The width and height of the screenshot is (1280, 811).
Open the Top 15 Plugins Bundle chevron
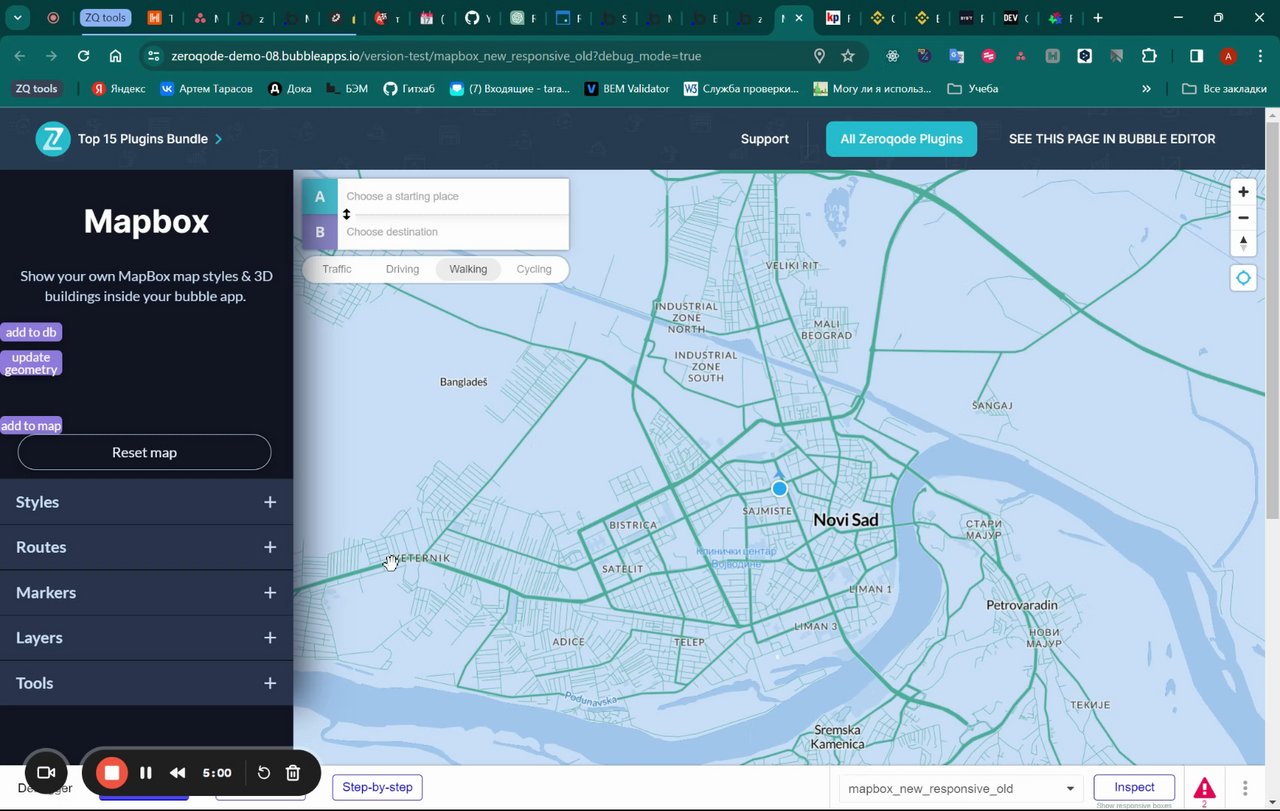tap(218, 139)
